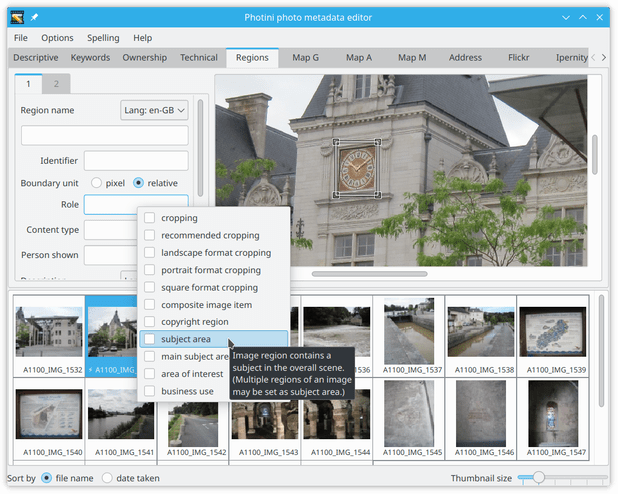Click the top-left region handle on clock
618x494 pixels.
click(336, 142)
